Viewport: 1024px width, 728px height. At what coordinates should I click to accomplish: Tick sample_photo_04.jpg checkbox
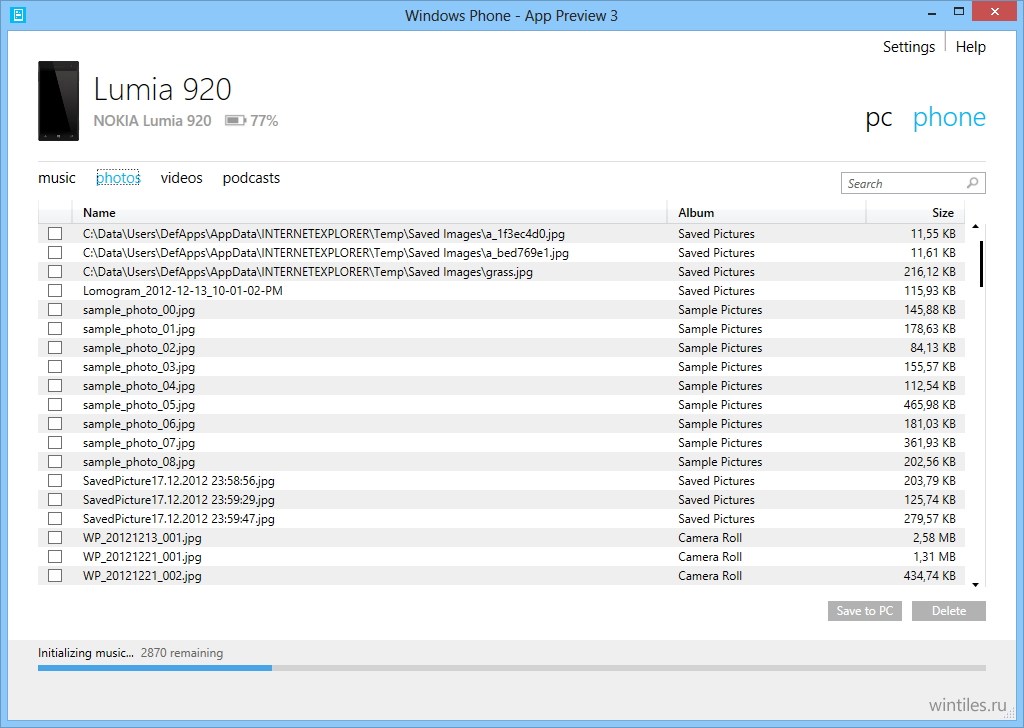coord(55,385)
